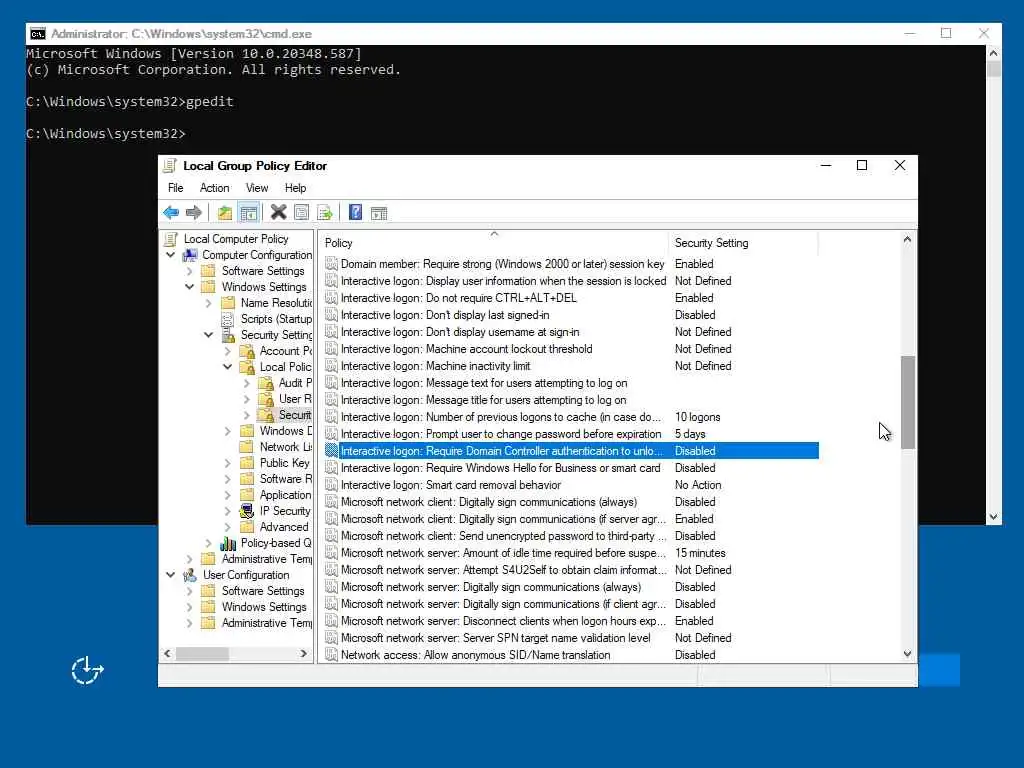Click the '10 logons' setting value

click(697, 417)
